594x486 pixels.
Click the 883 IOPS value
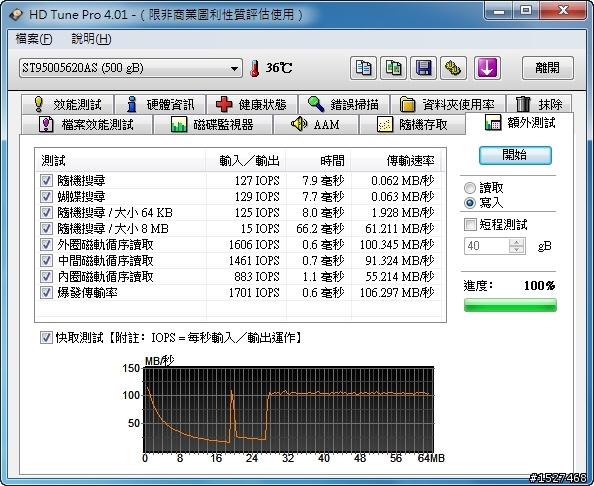pos(257,277)
